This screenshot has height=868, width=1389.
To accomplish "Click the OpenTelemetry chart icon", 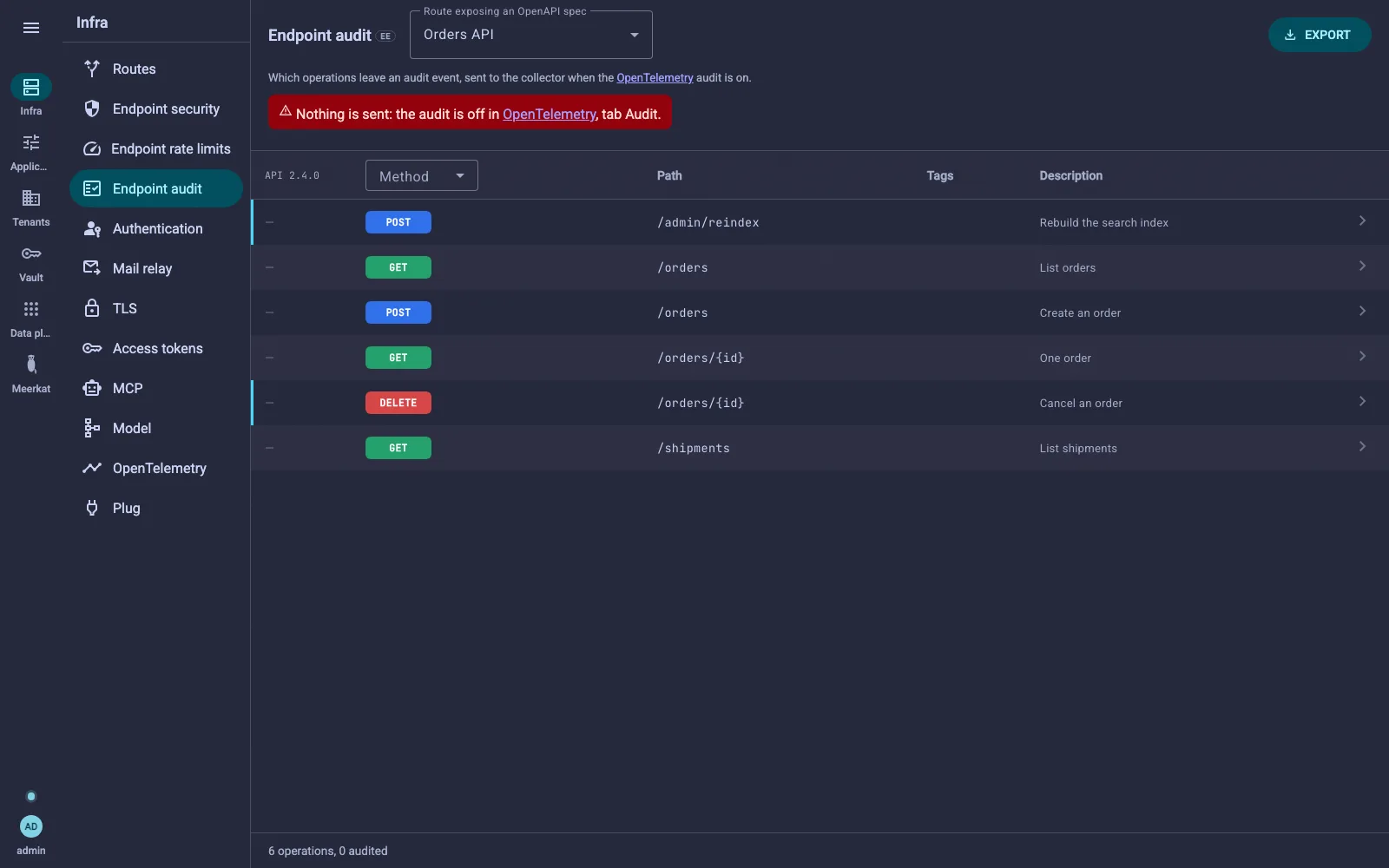I will [x=92, y=468].
